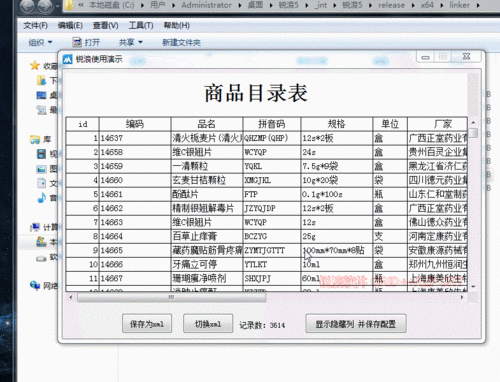Click the 保存为xml button

147,323
